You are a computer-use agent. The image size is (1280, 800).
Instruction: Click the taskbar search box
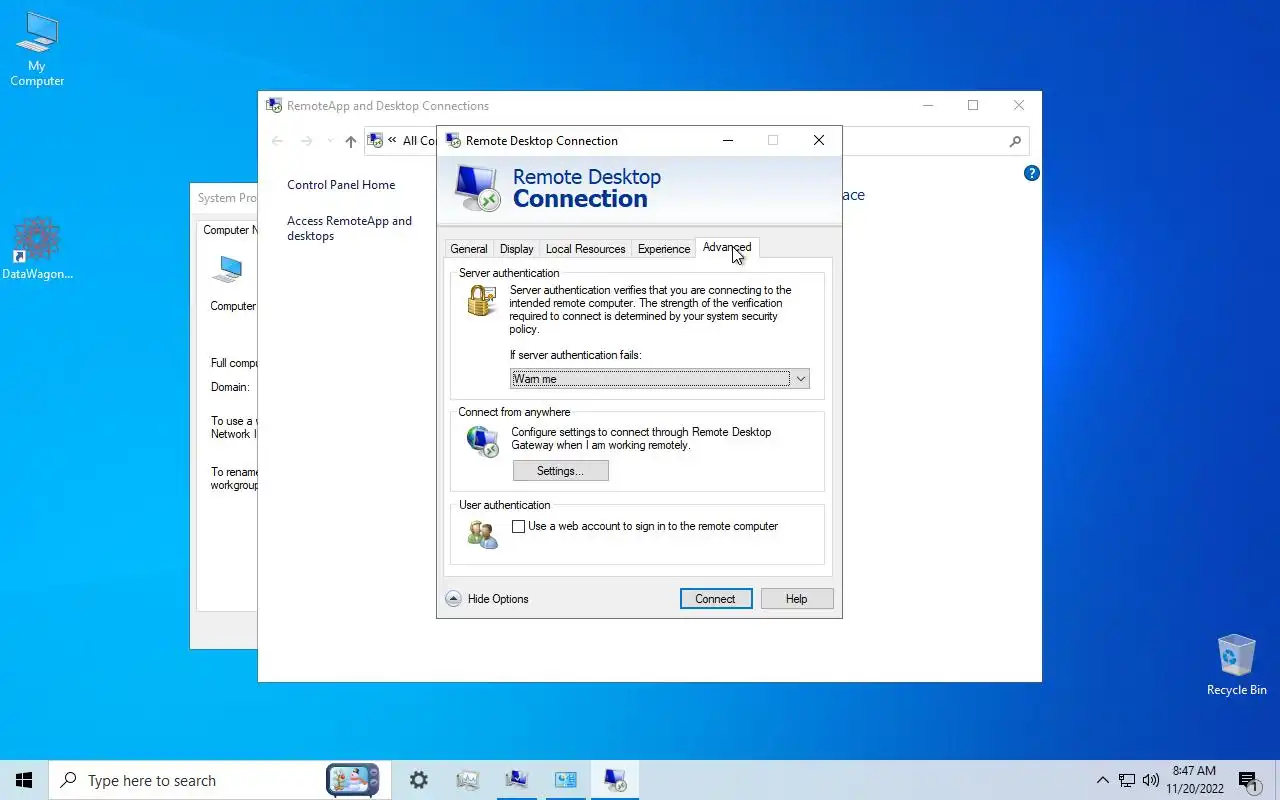[x=218, y=780]
